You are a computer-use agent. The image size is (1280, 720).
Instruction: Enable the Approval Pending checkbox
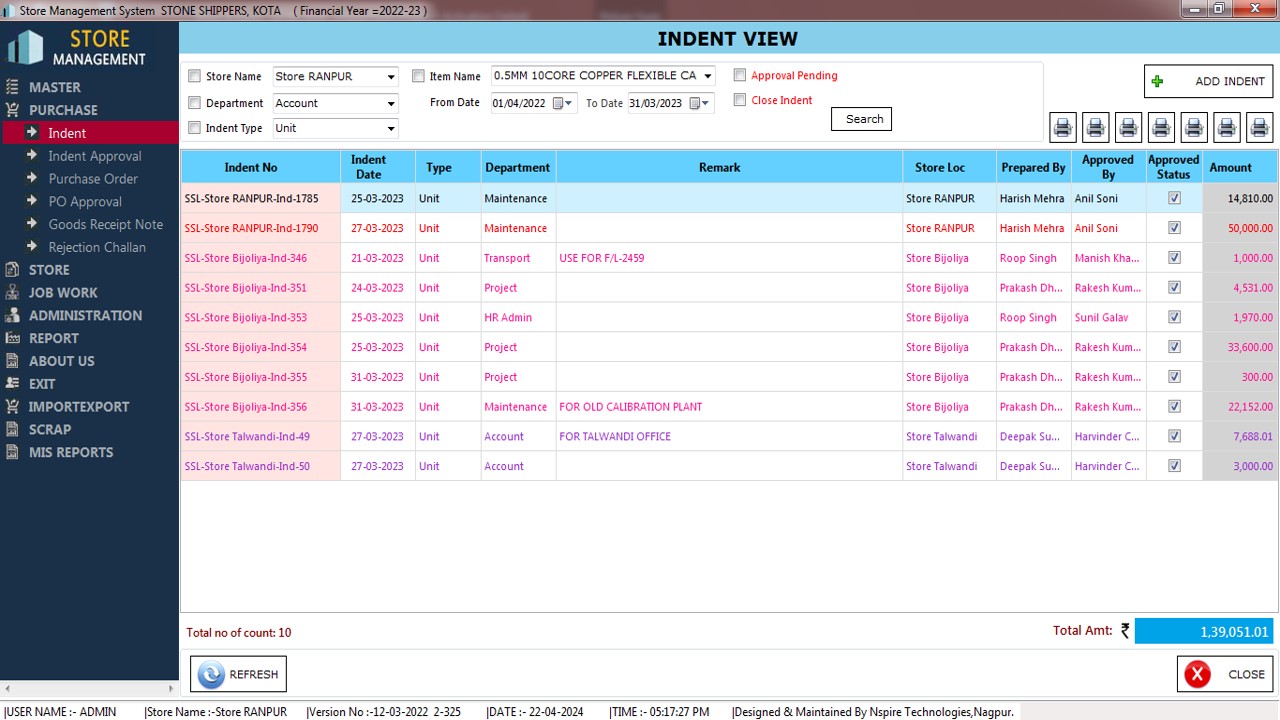point(740,75)
